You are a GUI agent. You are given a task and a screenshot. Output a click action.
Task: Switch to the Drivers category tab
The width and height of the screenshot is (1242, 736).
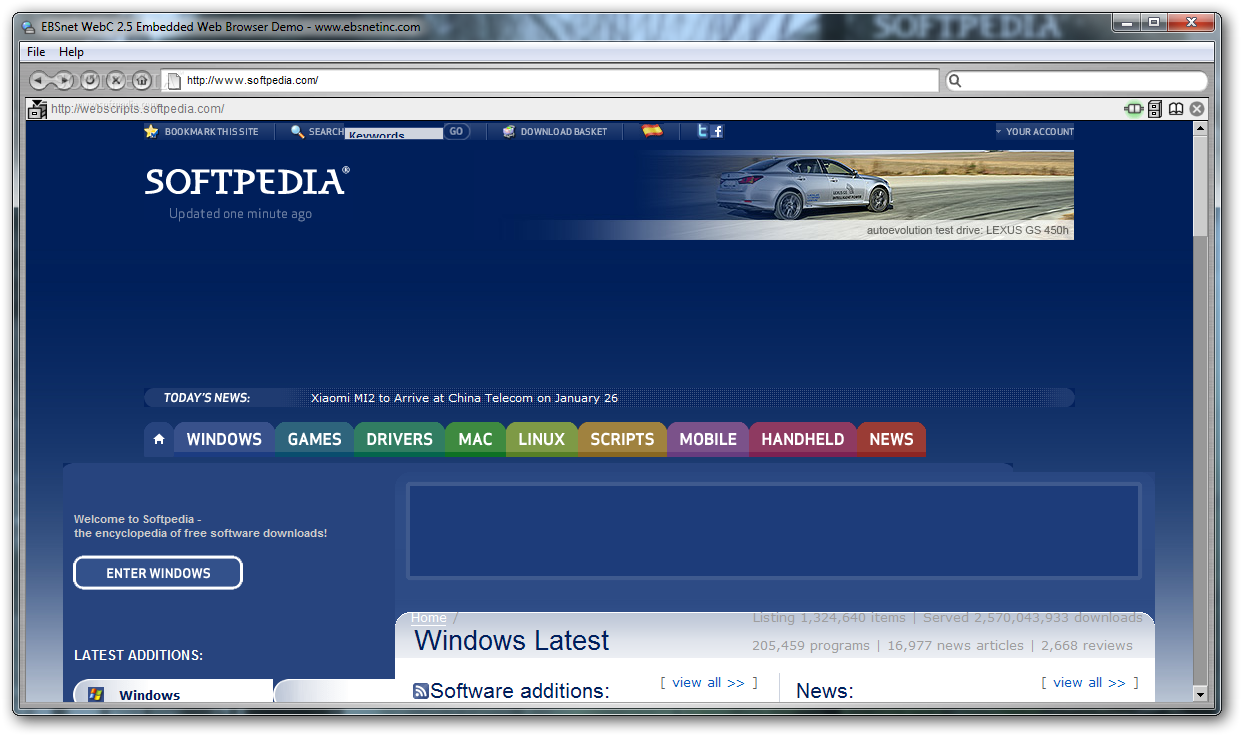click(x=399, y=439)
